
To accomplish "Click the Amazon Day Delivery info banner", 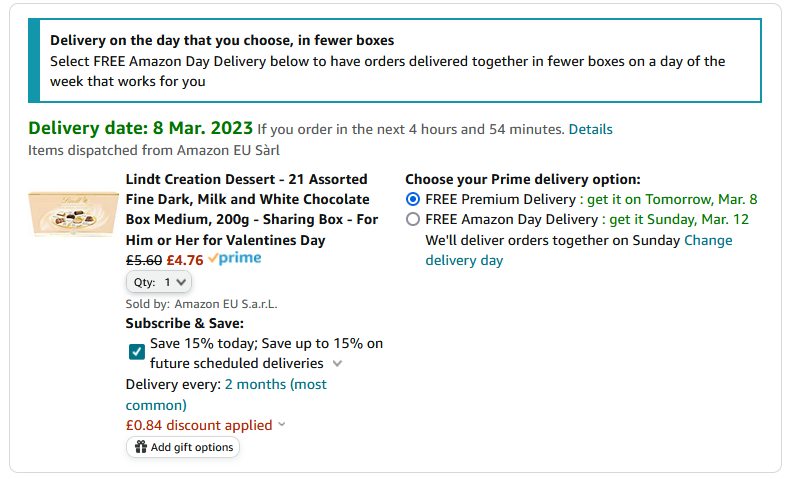I will (395, 61).
